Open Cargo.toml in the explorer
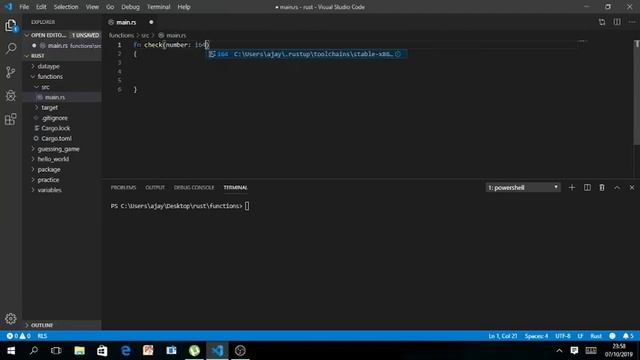640x360 pixels. coord(56,138)
